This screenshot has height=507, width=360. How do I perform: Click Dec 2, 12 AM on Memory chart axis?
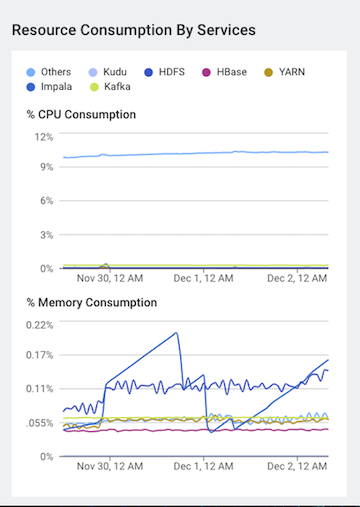pyautogui.click(x=297, y=466)
